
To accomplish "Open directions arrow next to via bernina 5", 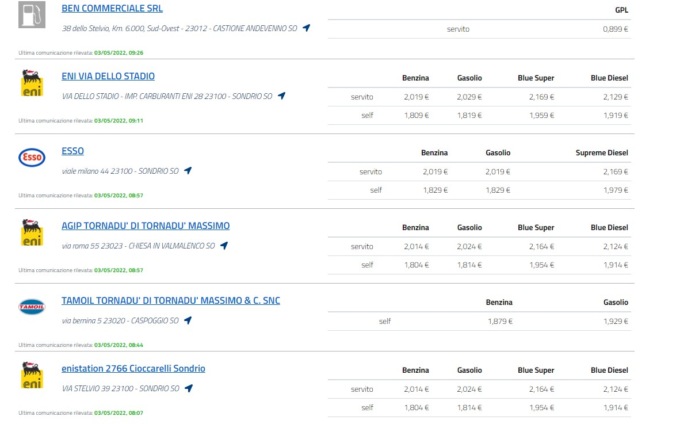I will [x=188, y=320].
